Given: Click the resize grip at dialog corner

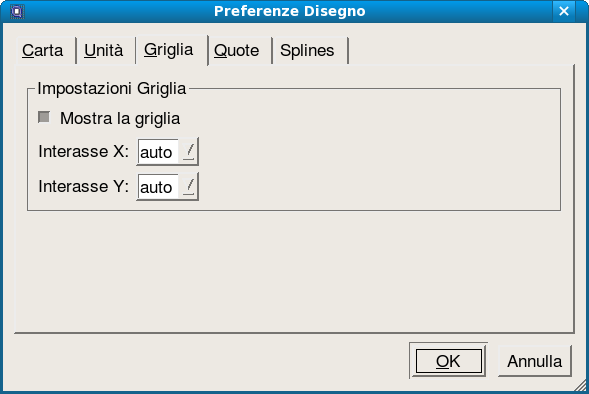Looking at the screenshot, I should click(581, 386).
